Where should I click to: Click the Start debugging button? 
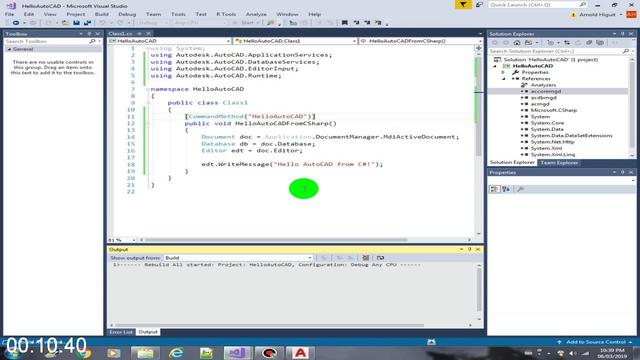pos(247,23)
